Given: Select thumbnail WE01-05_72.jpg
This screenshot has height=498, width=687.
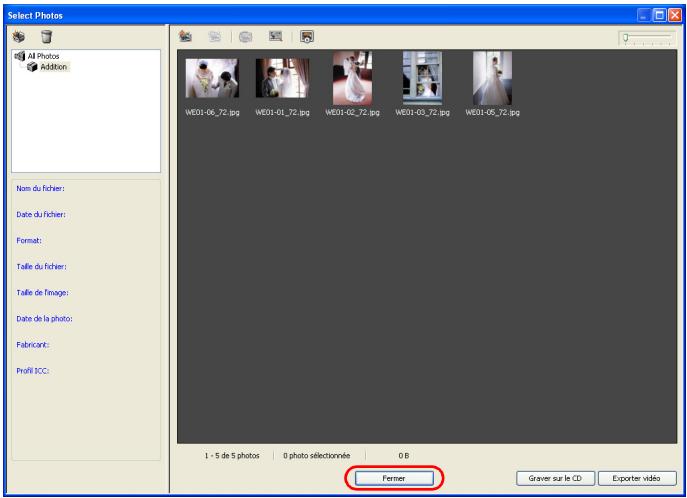Looking at the screenshot, I should click(x=492, y=78).
